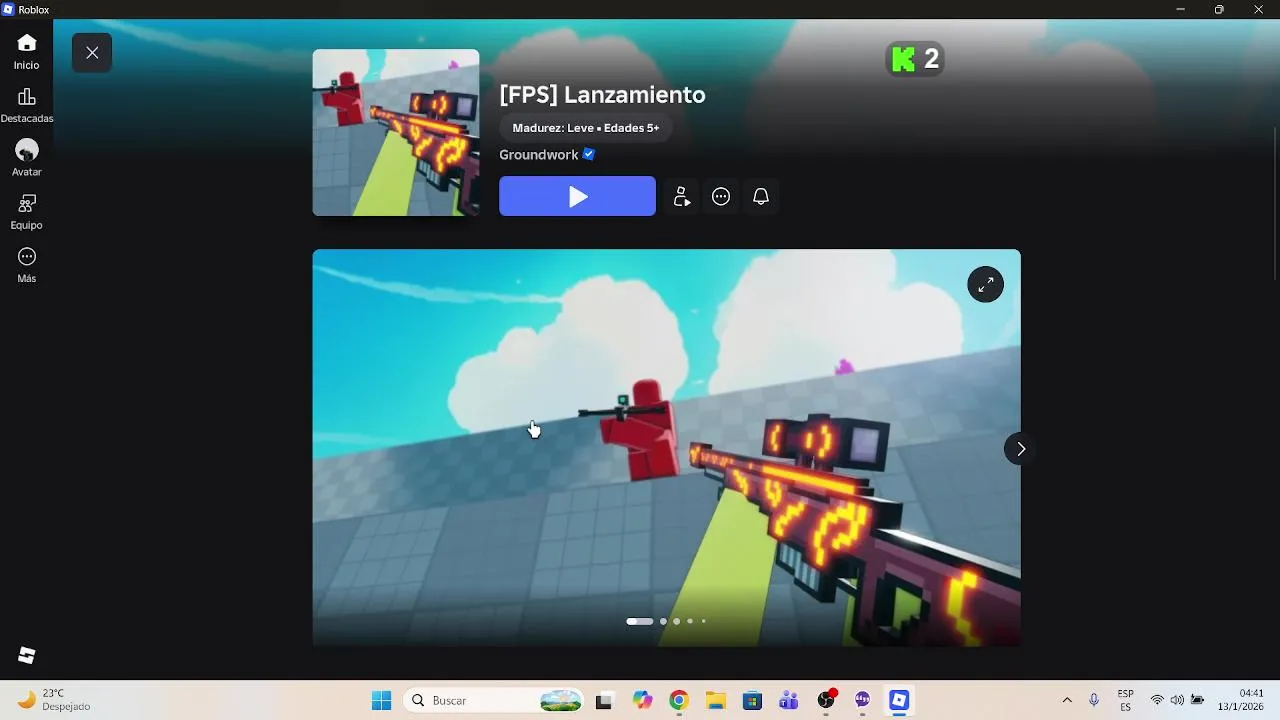
Task: Start the game with the blue Play button
Action: click(578, 196)
